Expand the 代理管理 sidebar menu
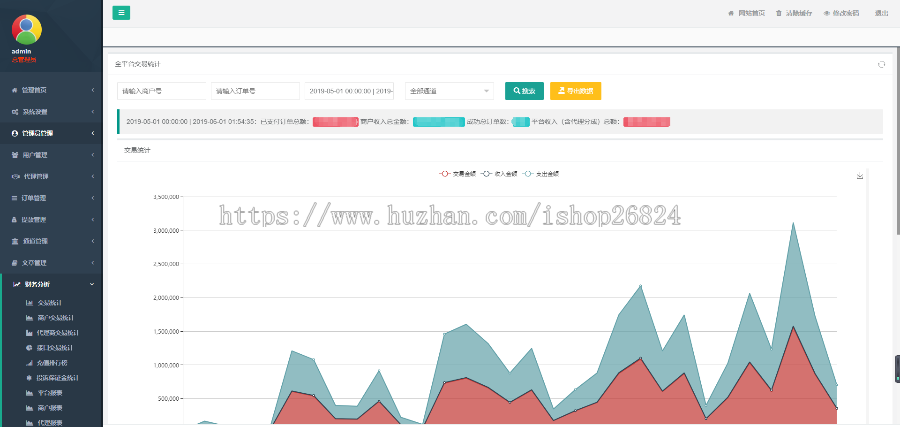The image size is (900, 427). point(51,176)
